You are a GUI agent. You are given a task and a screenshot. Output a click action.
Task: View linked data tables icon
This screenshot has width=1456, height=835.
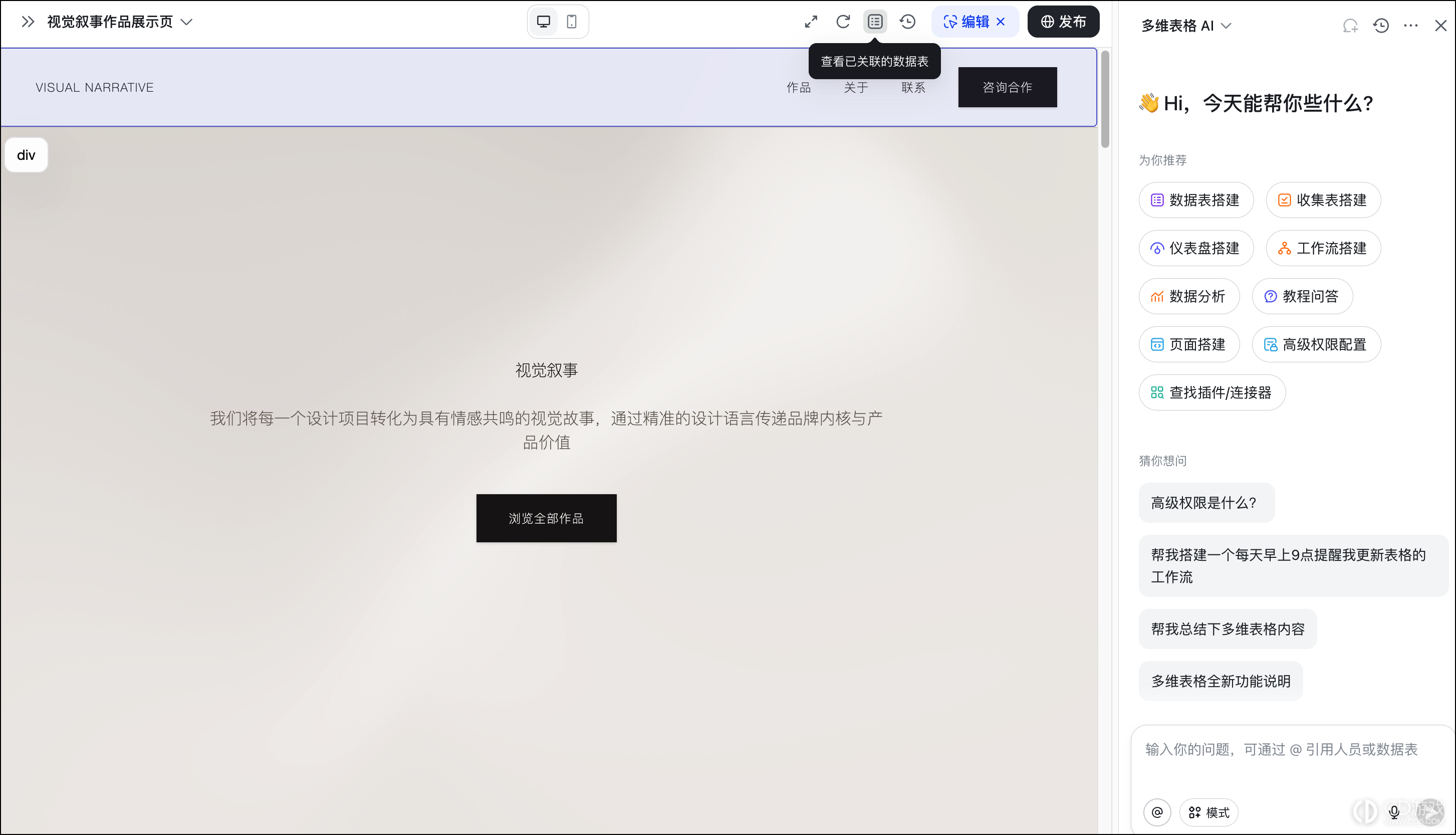(875, 22)
